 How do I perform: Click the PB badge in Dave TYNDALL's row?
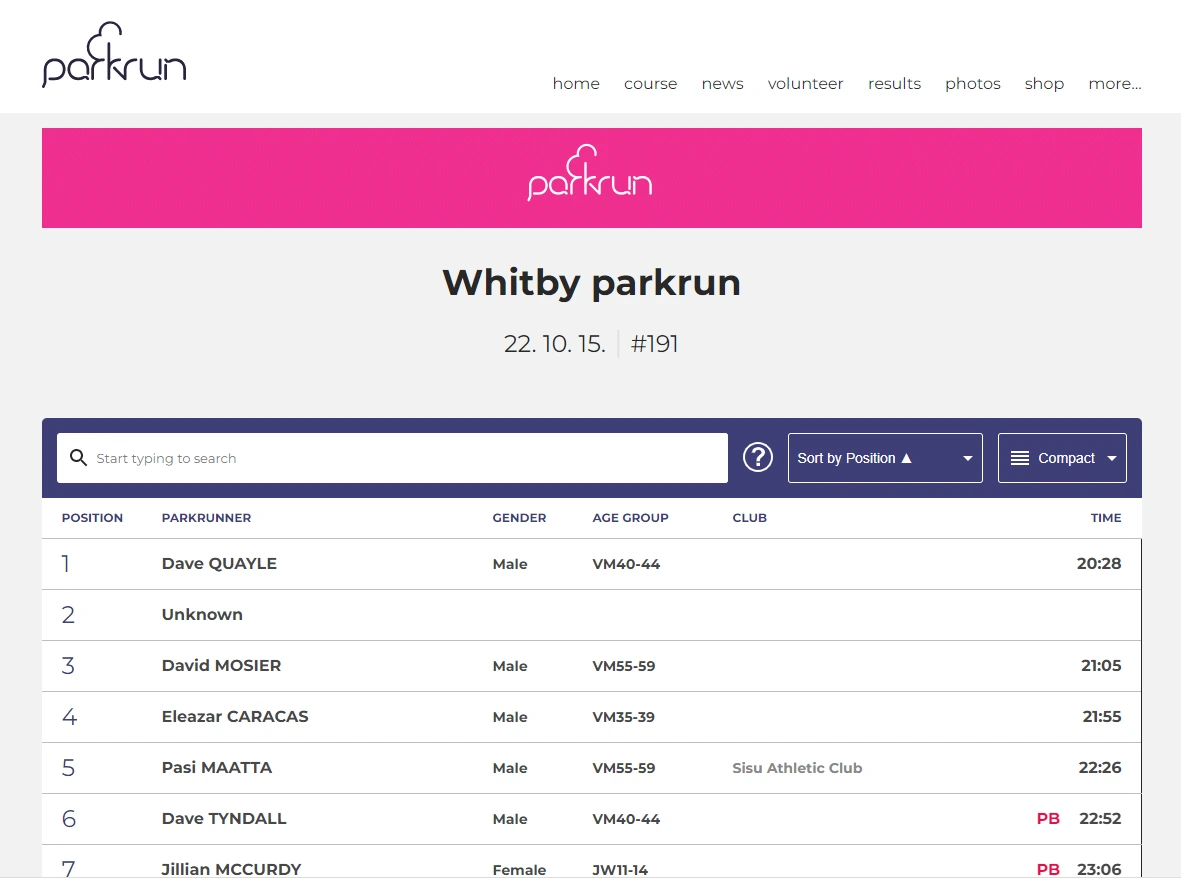click(x=1048, y=819)
